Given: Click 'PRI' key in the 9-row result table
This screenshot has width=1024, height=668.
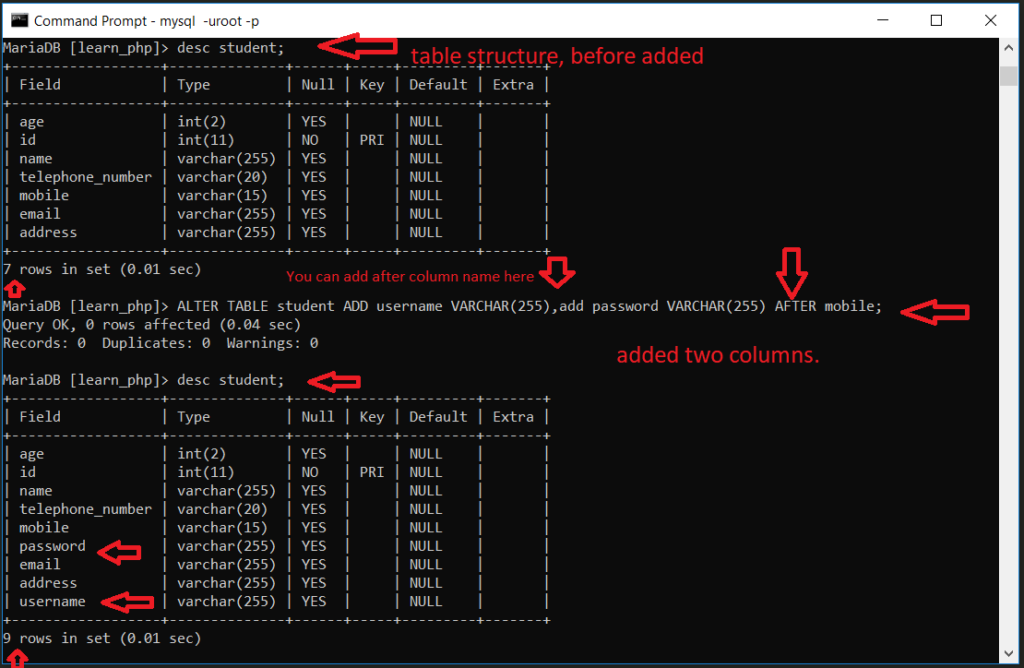Looking at the screenshot, I should (x=372, y=472).
